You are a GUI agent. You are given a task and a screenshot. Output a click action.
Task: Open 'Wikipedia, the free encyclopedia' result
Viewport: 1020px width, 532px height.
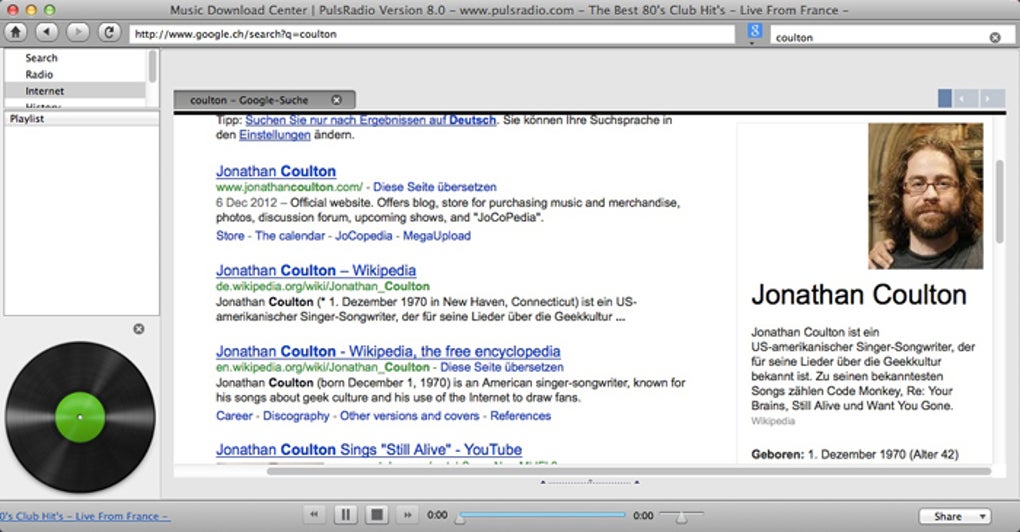pos(388,351)
